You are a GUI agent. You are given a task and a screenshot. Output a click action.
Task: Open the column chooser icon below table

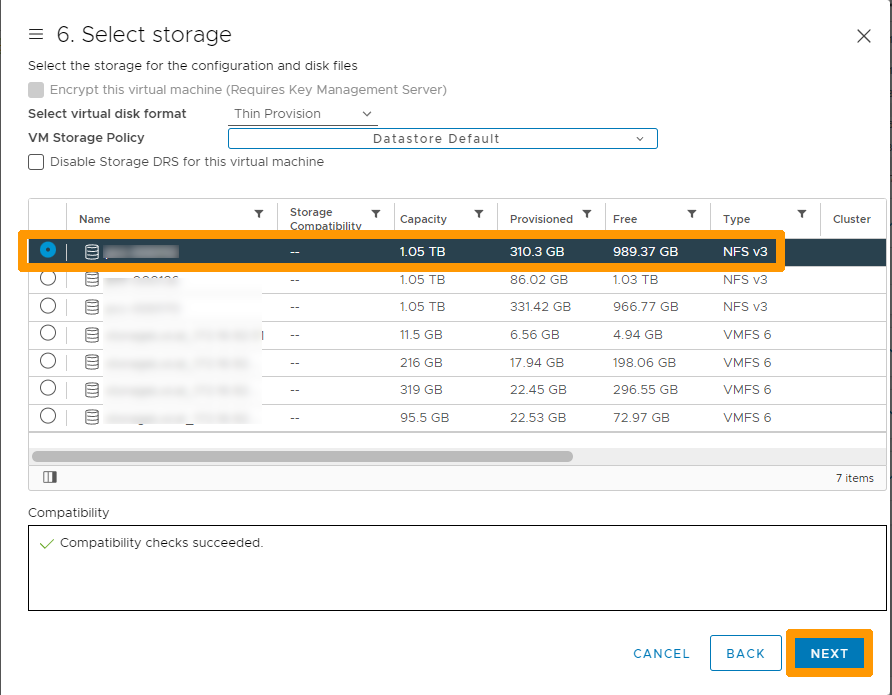(50, 477)
